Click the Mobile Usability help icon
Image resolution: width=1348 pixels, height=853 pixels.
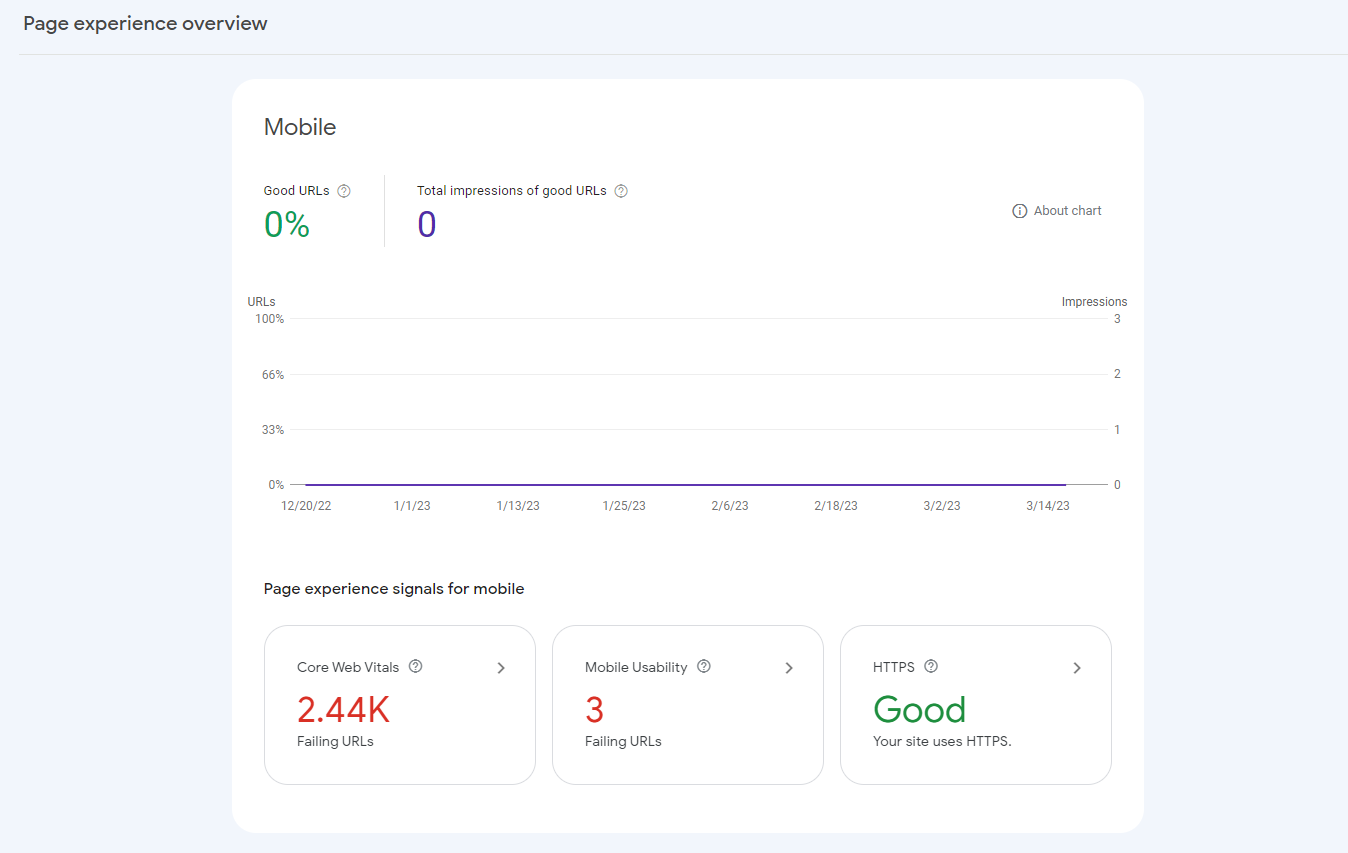703,666
